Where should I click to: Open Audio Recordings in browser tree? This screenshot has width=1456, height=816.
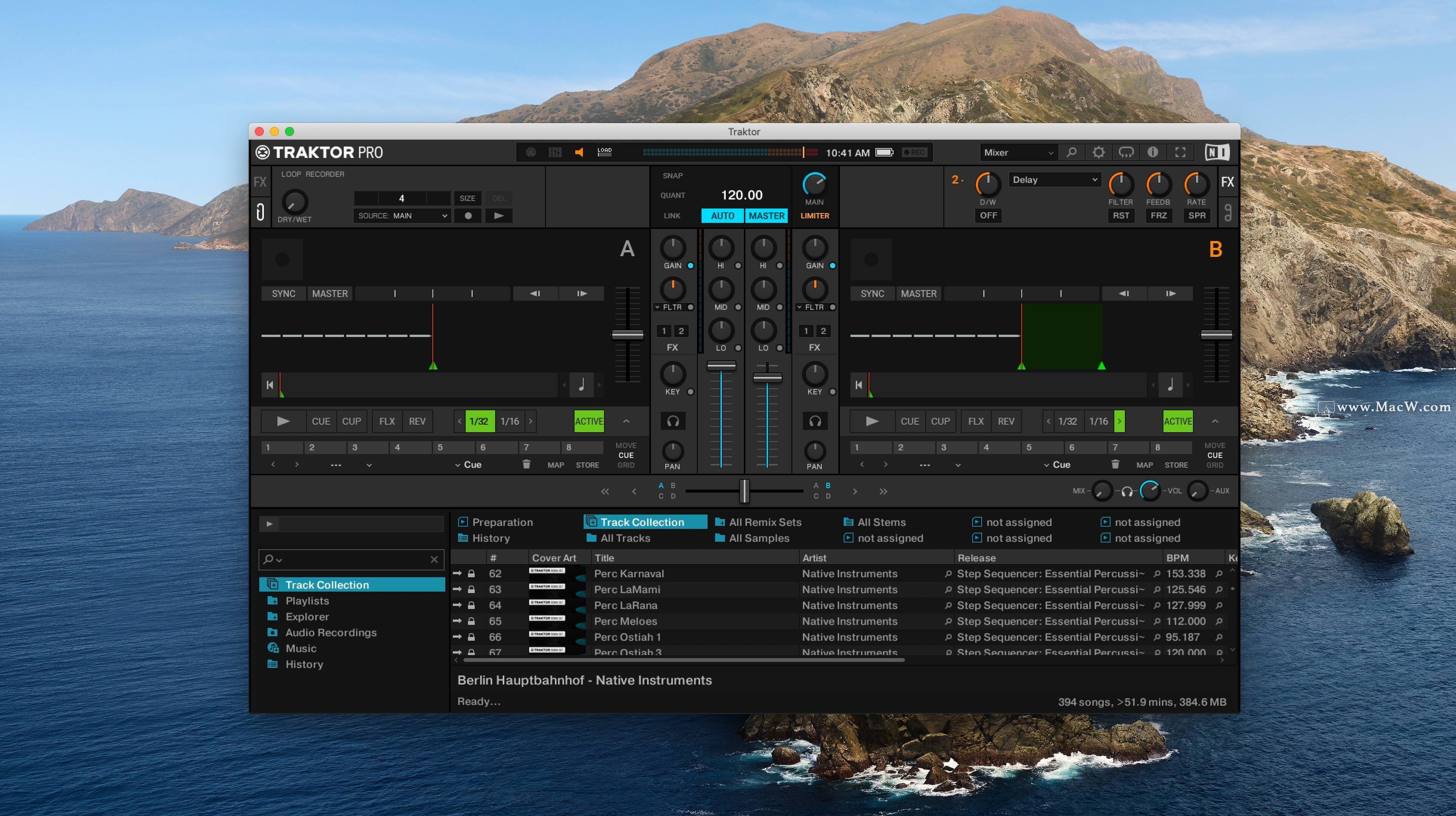point(331,632)
